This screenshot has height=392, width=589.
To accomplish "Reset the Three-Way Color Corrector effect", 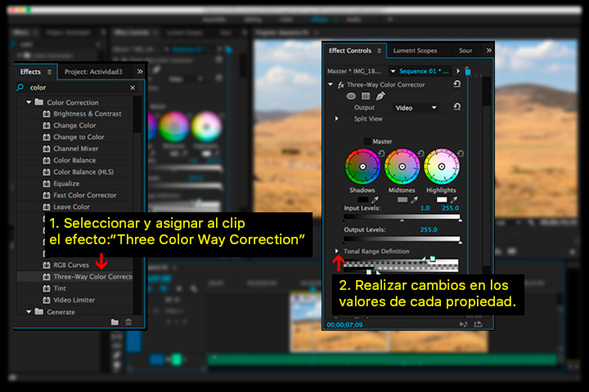I will (x=457, y=84).
